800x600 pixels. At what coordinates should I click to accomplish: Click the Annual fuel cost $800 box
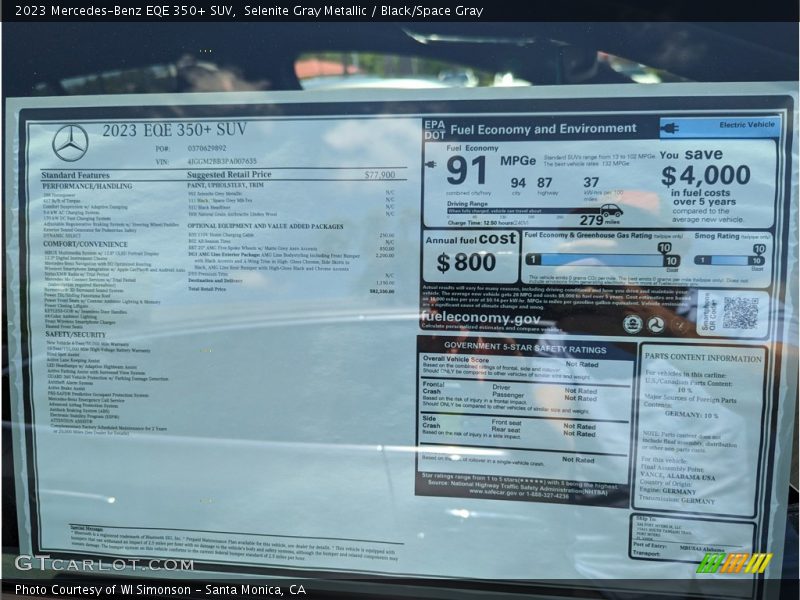(x=470, y=256)
